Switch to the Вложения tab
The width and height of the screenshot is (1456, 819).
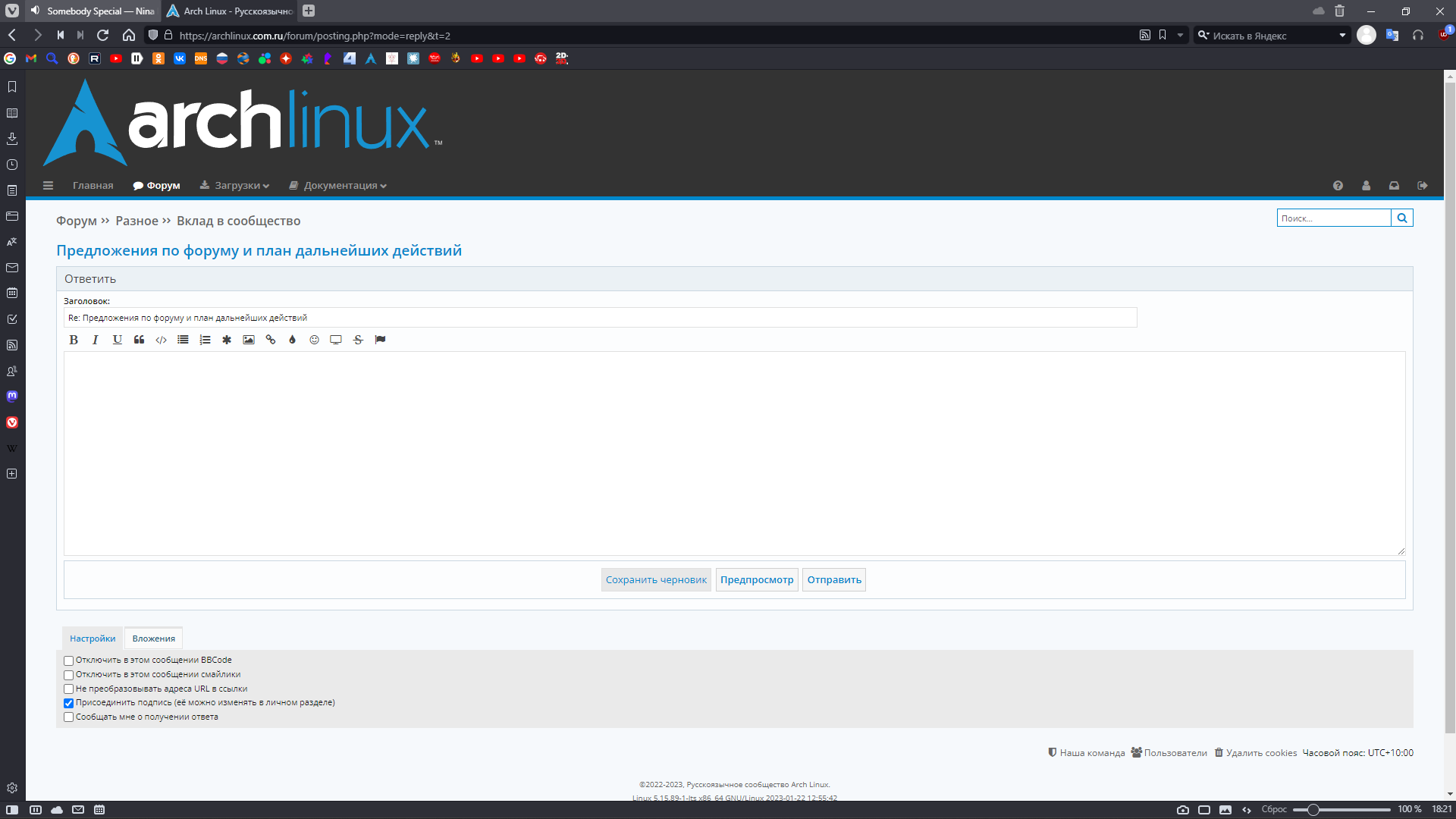[x=153, y=639]
